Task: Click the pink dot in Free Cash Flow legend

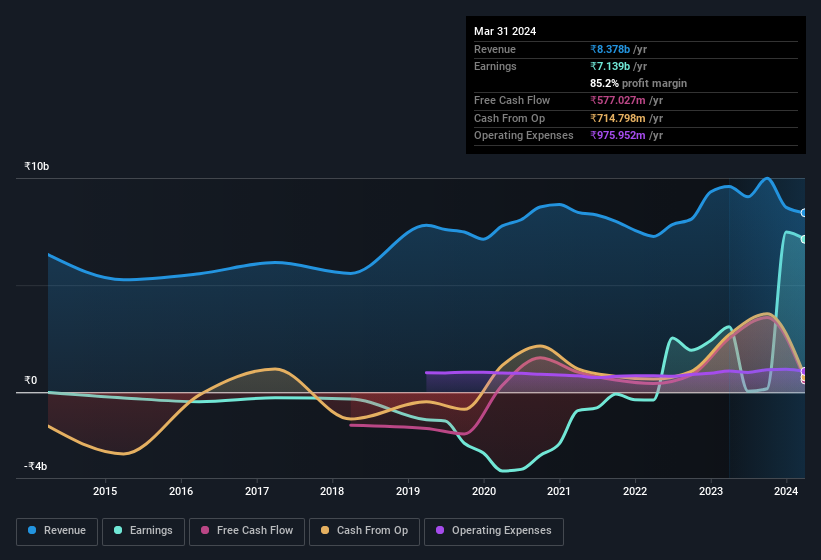Action: [x=205, y=530]
